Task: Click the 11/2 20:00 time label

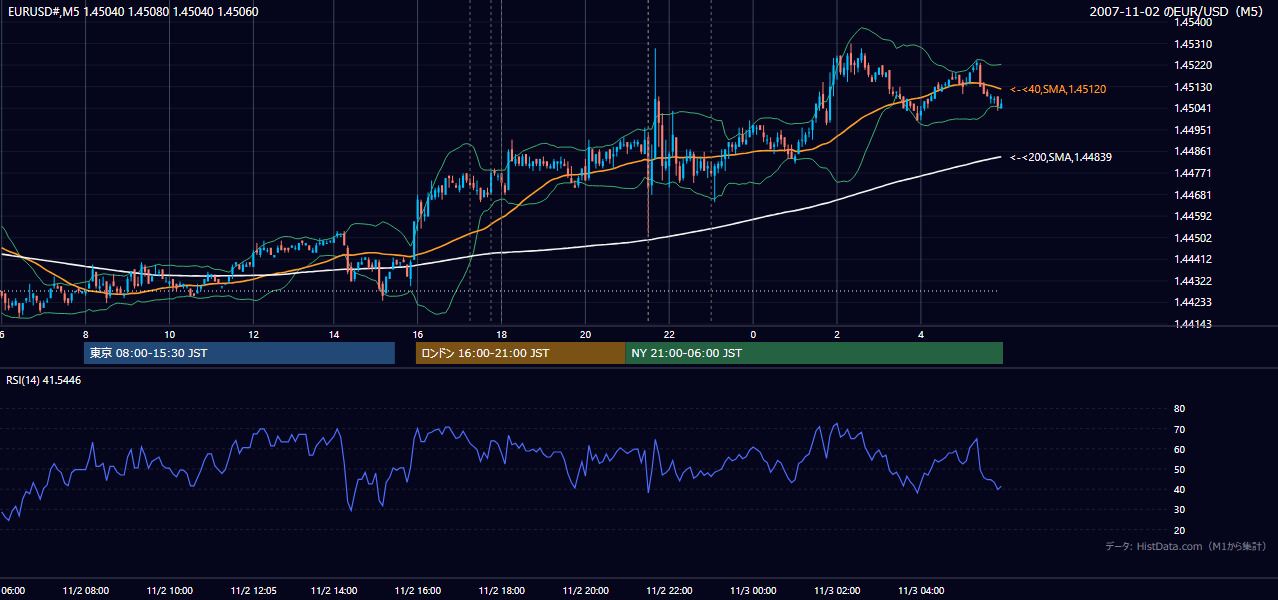Action: [585, 591]
